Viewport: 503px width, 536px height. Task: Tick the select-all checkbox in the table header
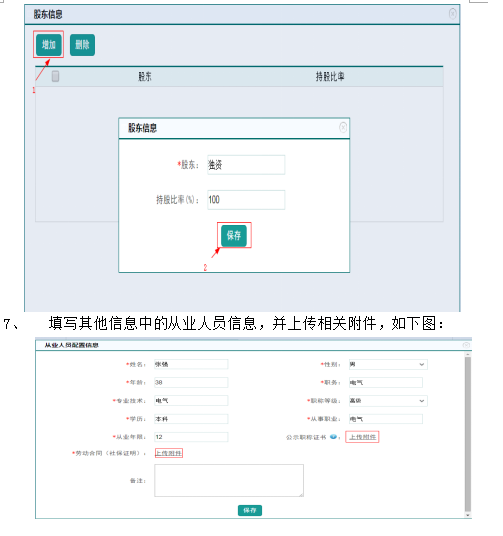[x=55, y=76]
